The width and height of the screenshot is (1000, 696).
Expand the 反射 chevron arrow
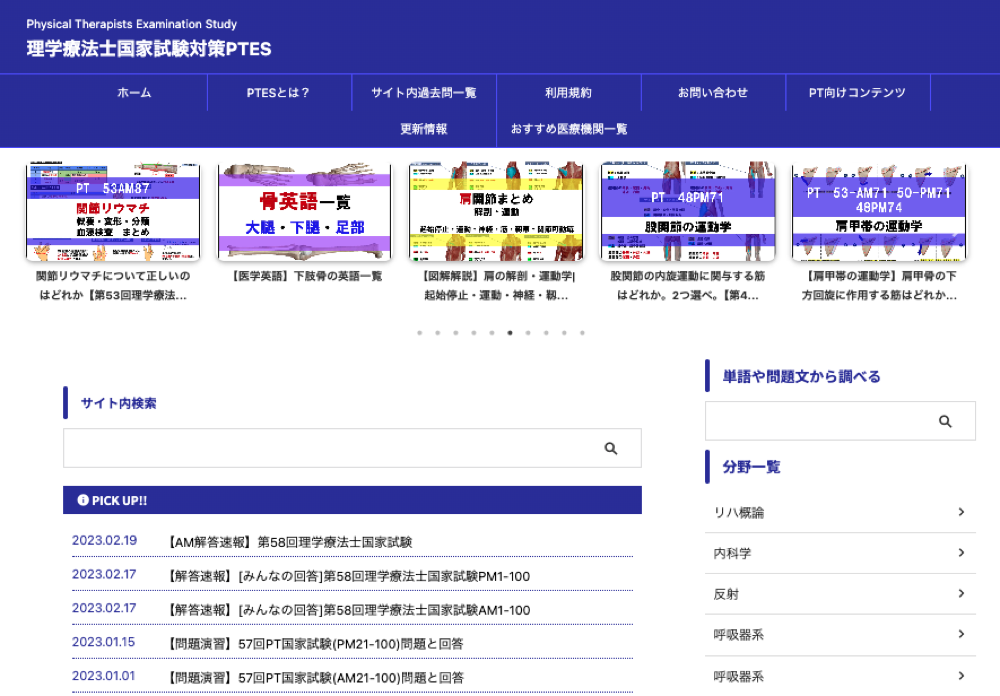[961, 593]
